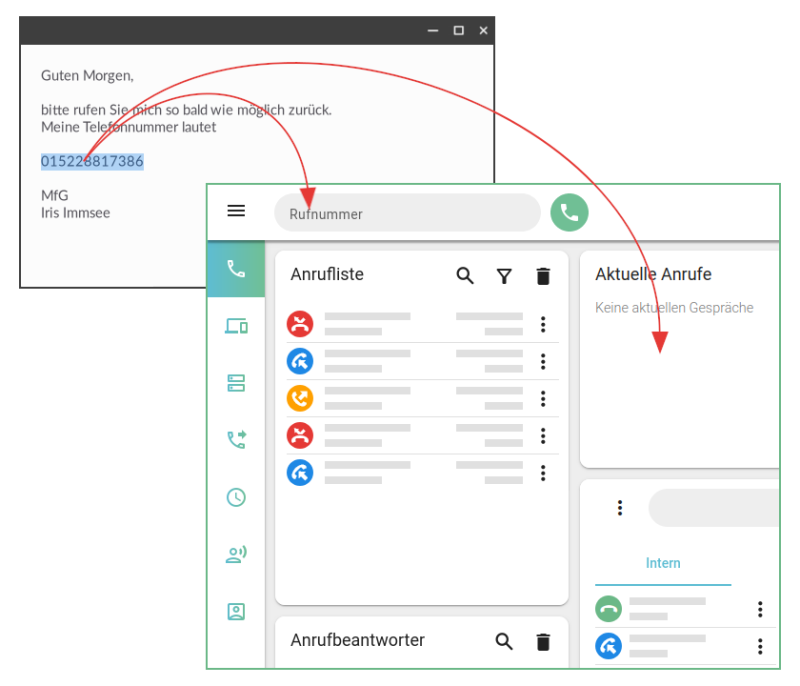Search within the Anrufbeantworter

(504, 642)
